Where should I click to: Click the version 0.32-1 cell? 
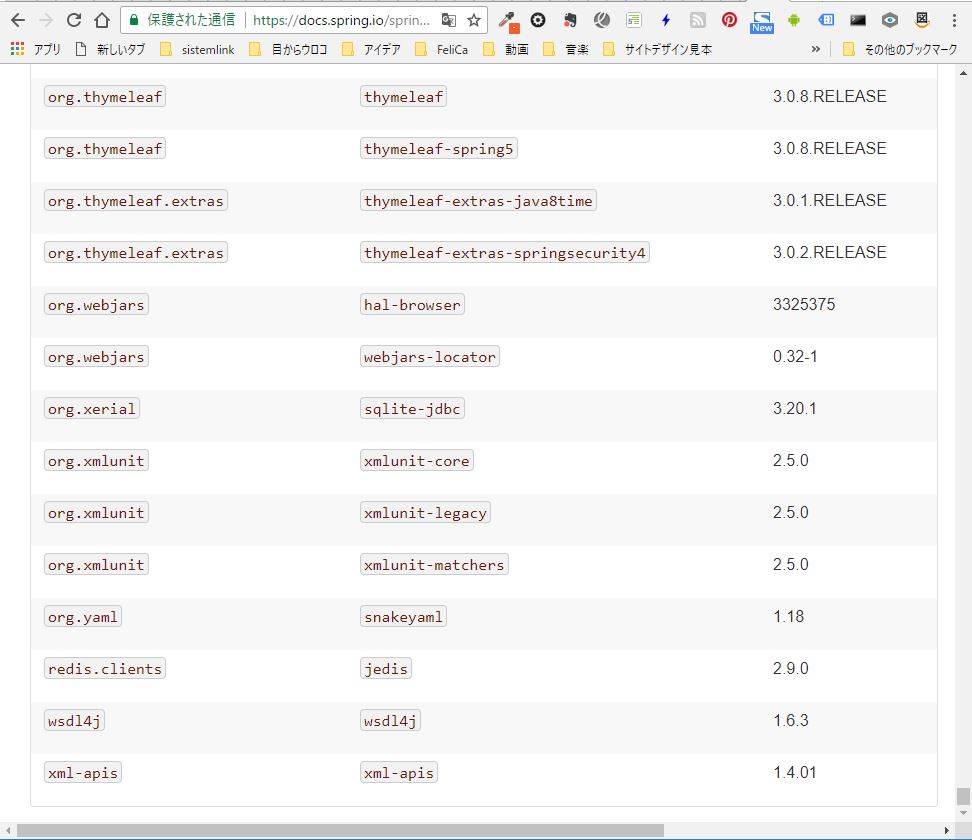[x=795, y=356]
